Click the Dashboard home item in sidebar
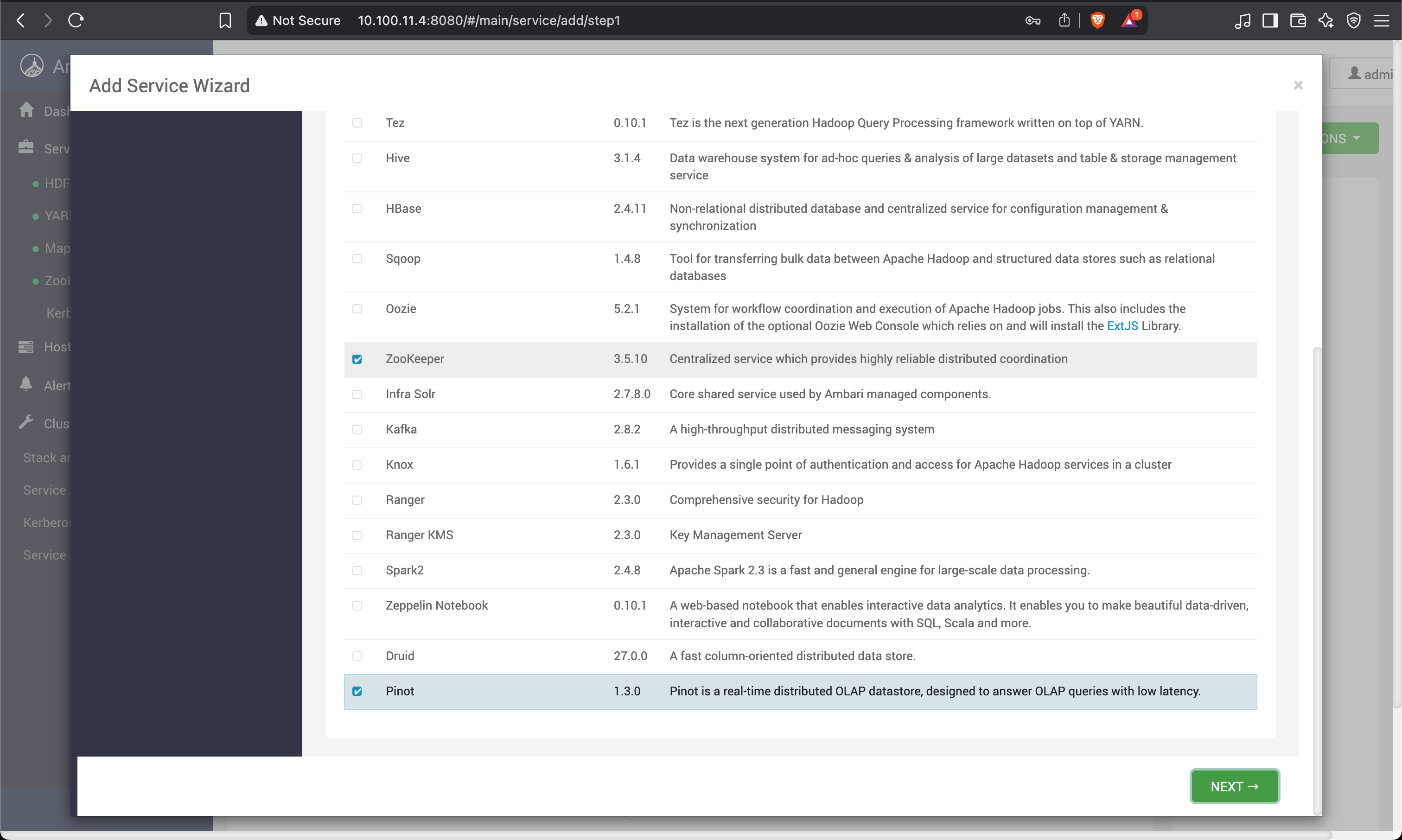This screenshot has width=1402, height=840. [x=44, y=111]
